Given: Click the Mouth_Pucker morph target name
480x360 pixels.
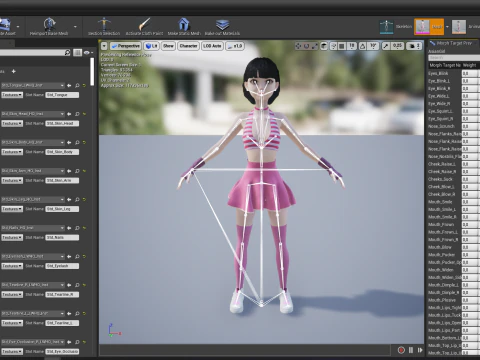Looking at the screenshot, I should pyautogui.click(x=441, y=255).
